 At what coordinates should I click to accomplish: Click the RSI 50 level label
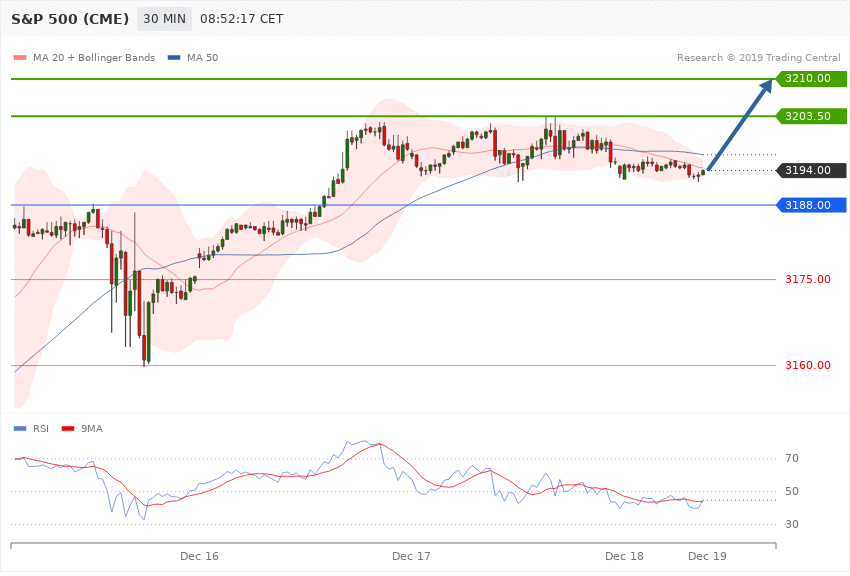(x=791, y=491)
